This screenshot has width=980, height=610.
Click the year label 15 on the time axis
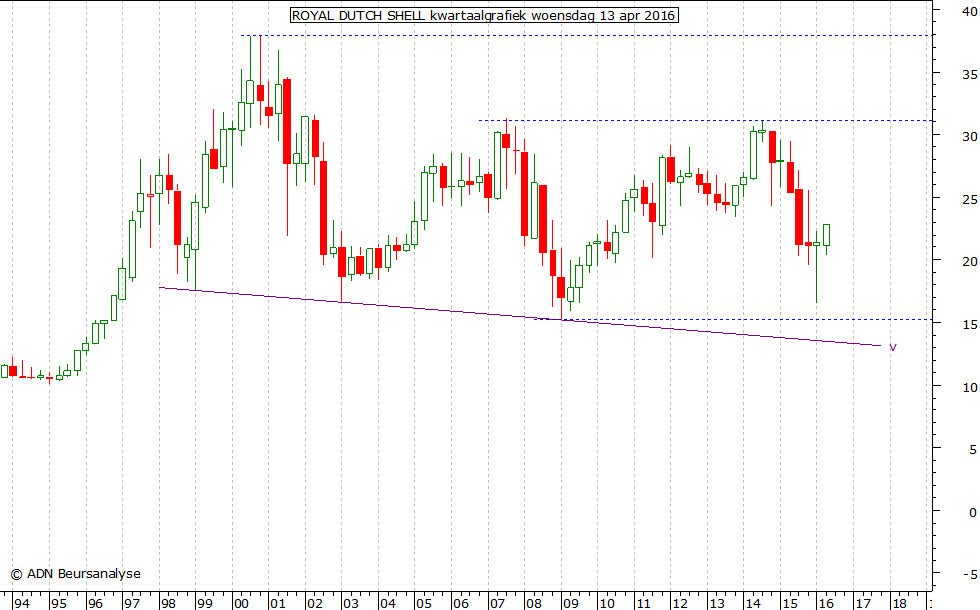(x=789, y=604)
